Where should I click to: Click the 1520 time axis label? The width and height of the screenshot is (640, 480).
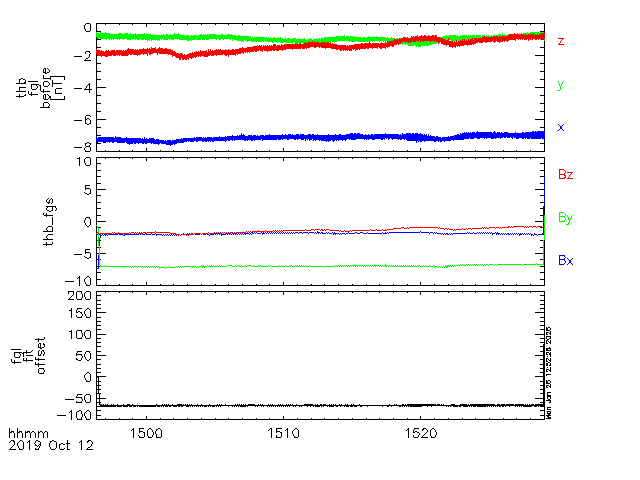(421, 433)
